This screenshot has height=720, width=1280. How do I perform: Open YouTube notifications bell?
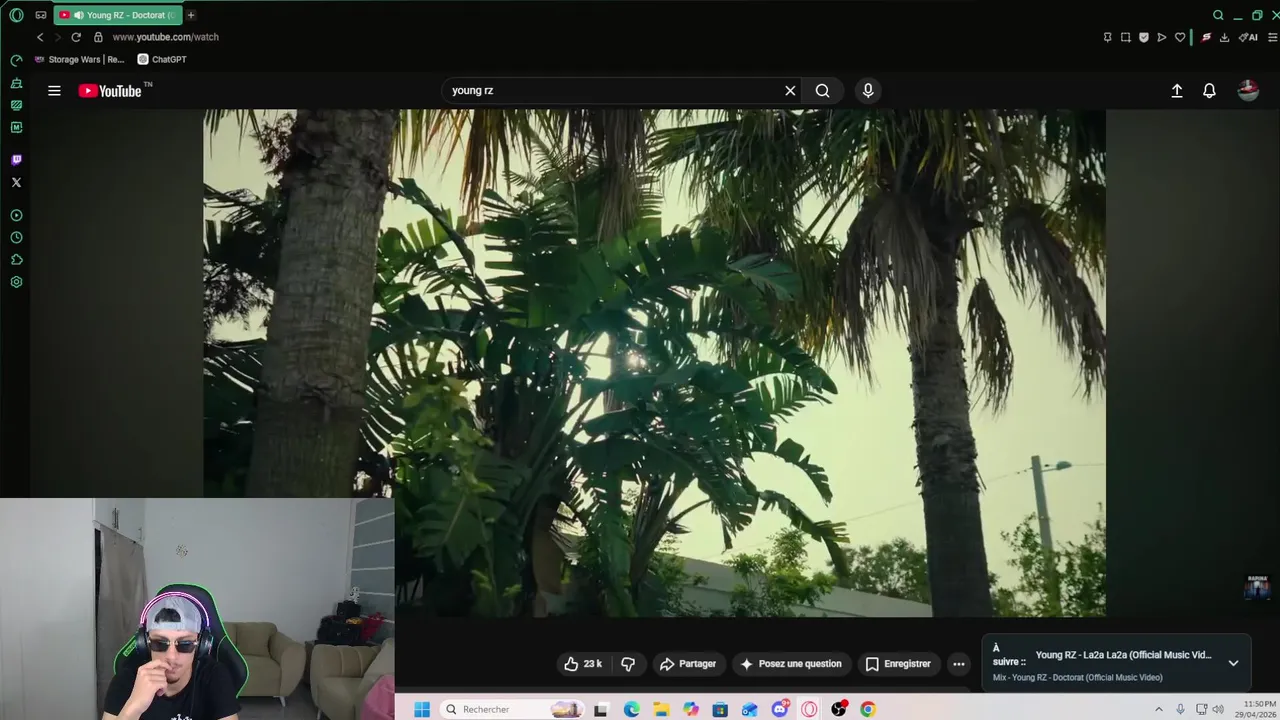[1209, 90]
